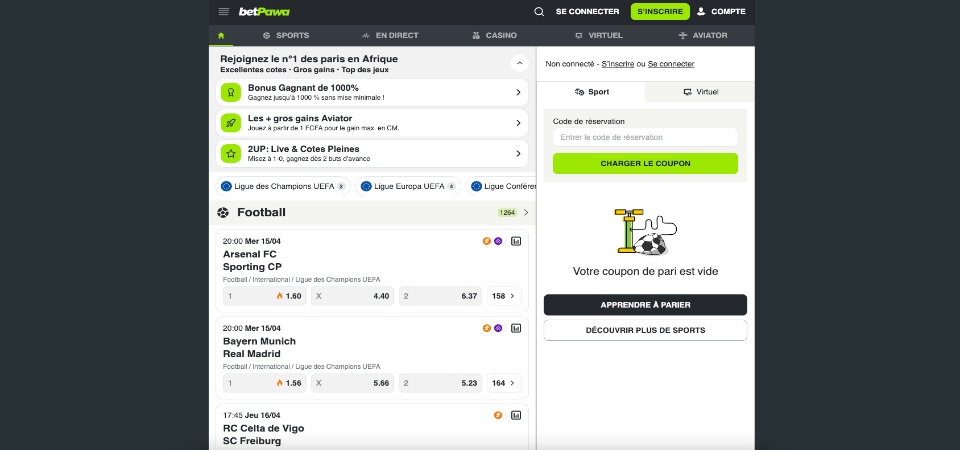Click Les + gros gains Aviator title
This screenshot has height=450, width=960.
point(300,119)
